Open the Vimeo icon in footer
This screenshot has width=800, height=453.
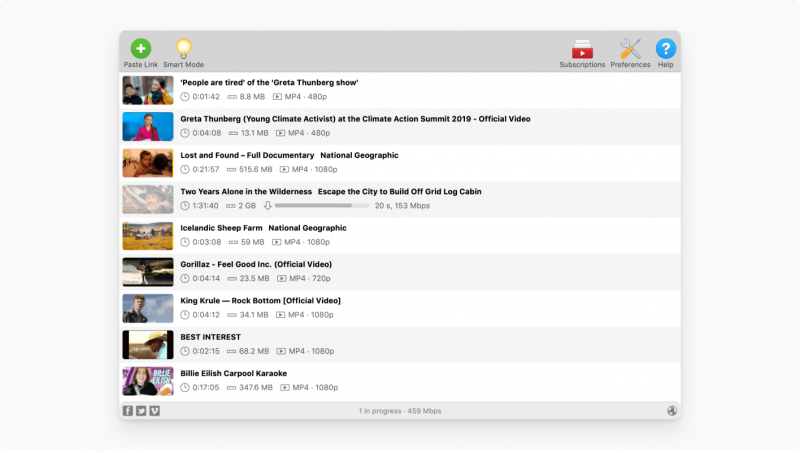154,411
